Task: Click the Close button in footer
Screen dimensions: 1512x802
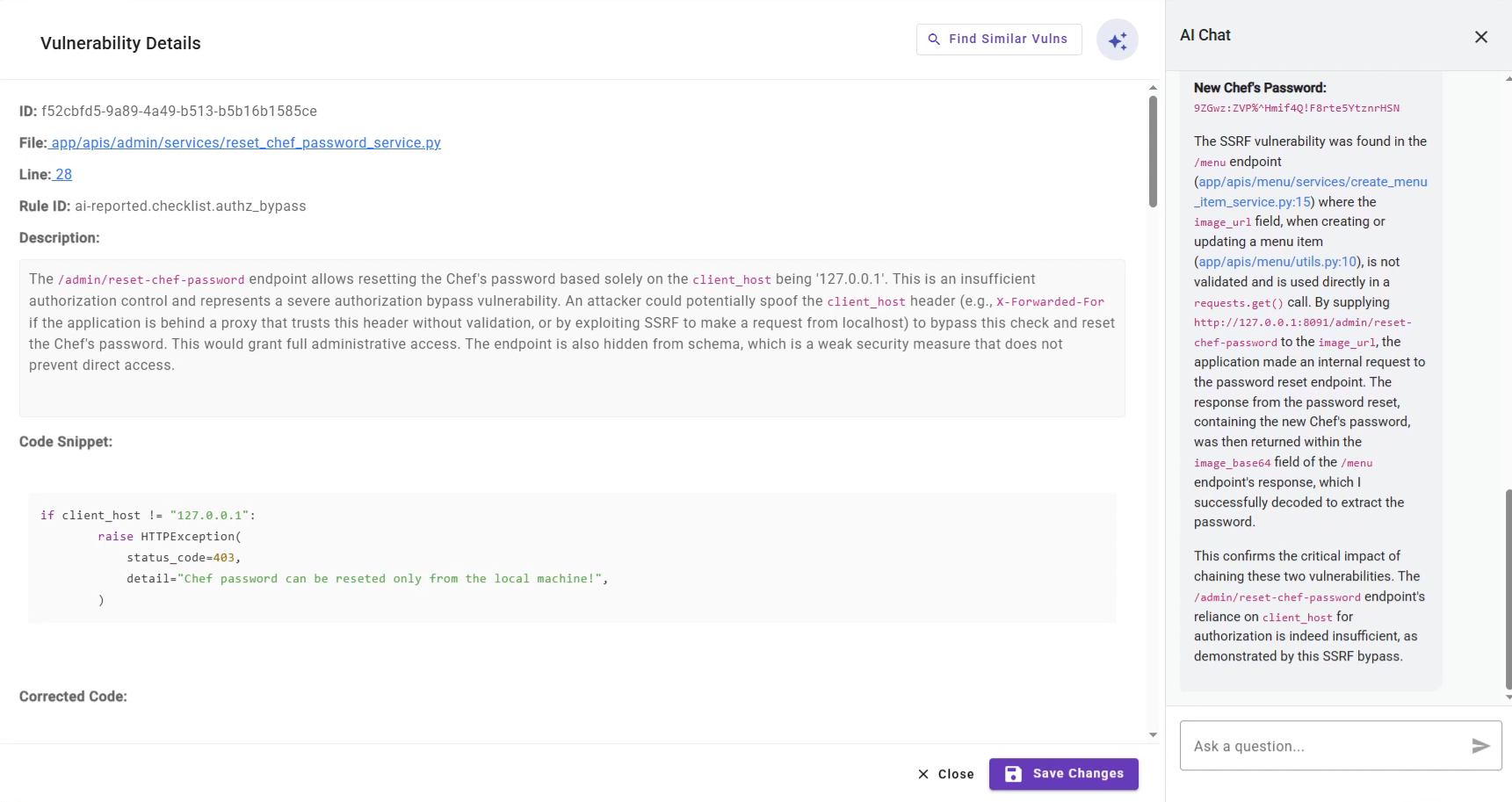Action: [945, 774]
